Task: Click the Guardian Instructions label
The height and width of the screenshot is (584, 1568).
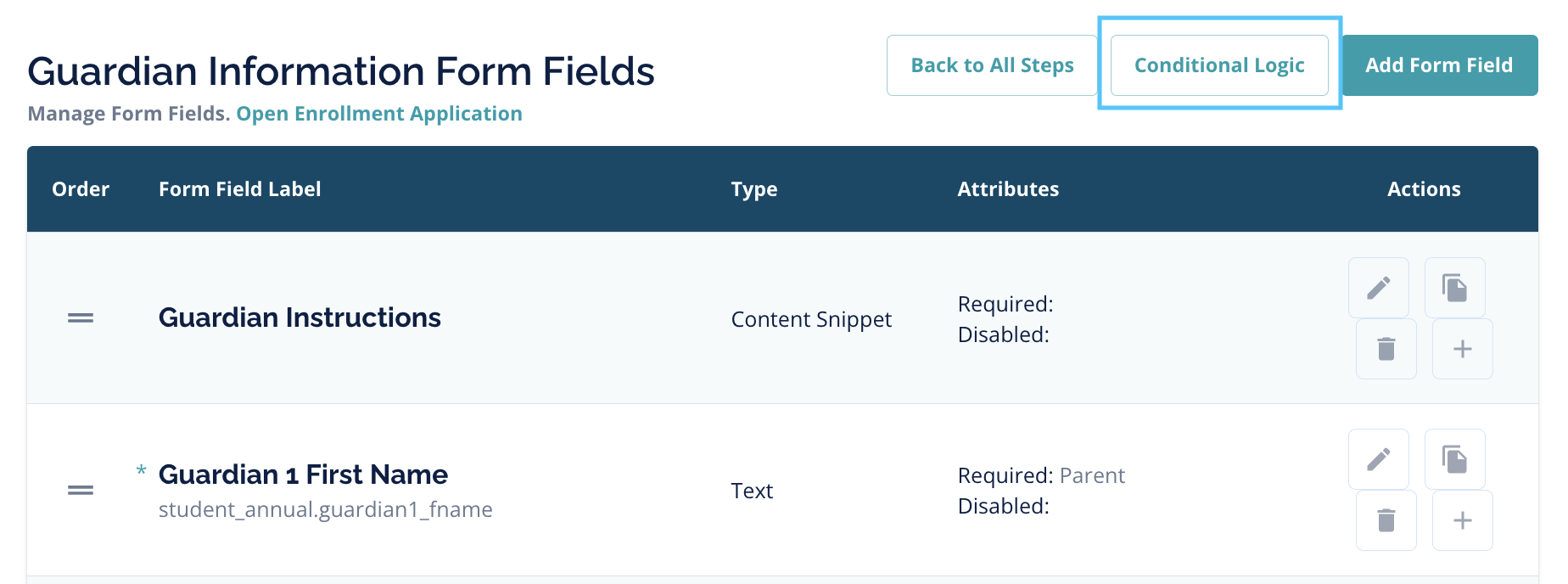Action: tap(300, 317)
